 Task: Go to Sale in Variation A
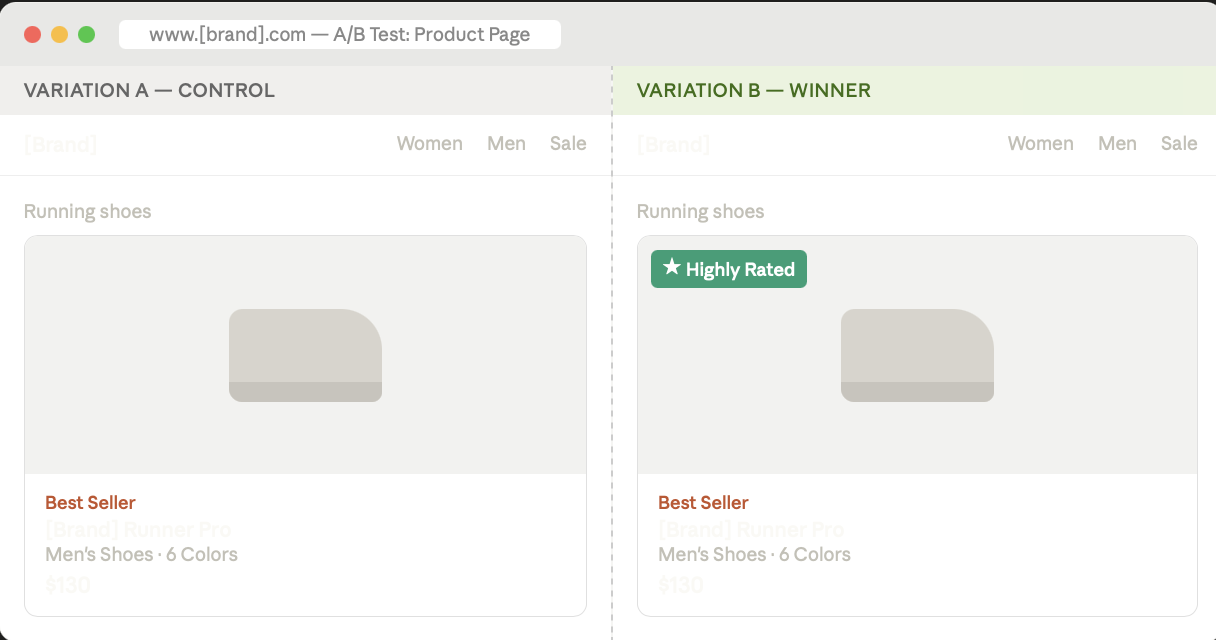point(568,144)
